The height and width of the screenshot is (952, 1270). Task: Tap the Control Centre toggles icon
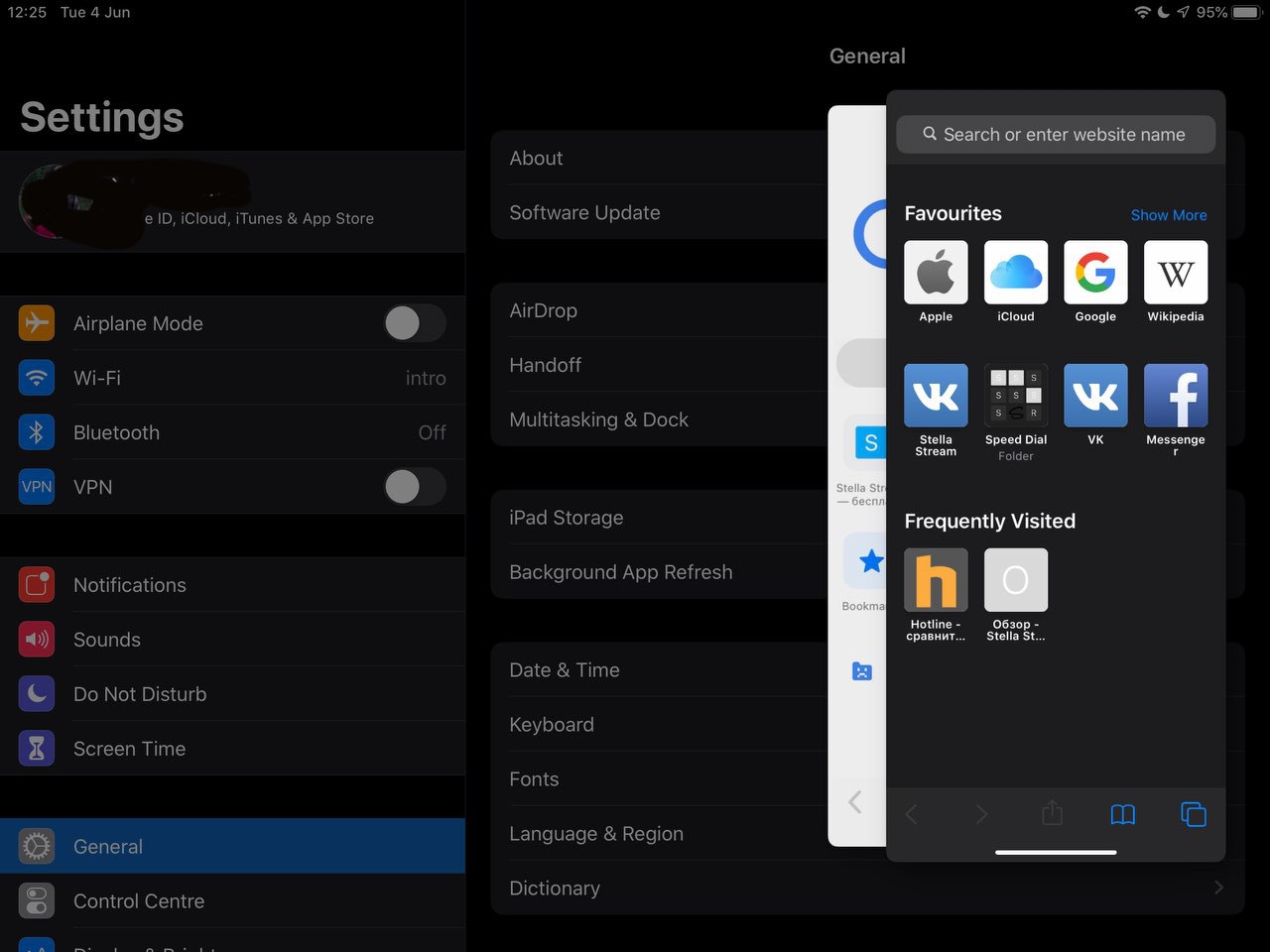coord(37,901)
